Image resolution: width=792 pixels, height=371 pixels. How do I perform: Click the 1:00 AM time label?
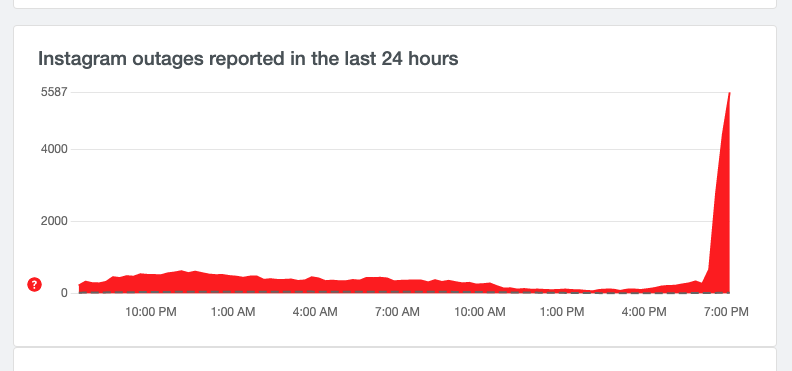tap(233, 312)
